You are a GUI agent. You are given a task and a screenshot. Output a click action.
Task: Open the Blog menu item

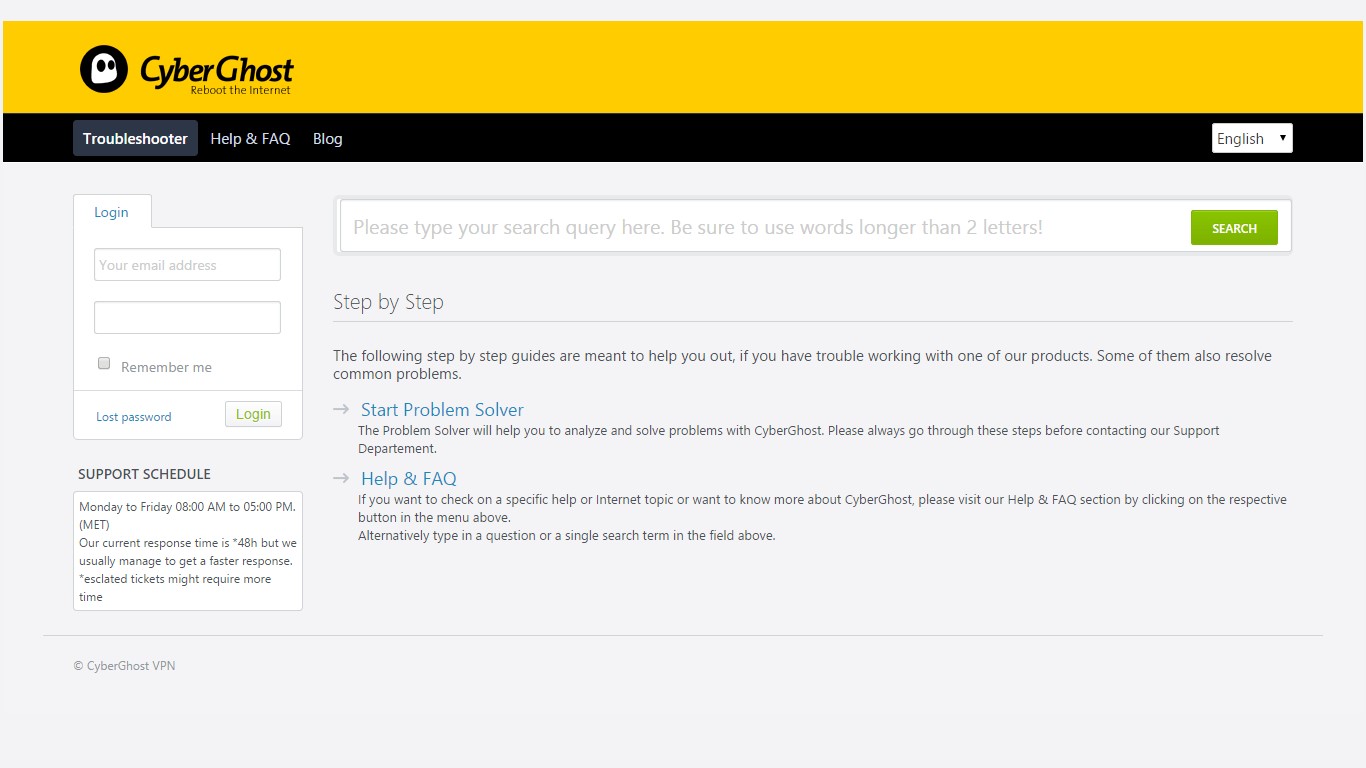tap(327, 138)
